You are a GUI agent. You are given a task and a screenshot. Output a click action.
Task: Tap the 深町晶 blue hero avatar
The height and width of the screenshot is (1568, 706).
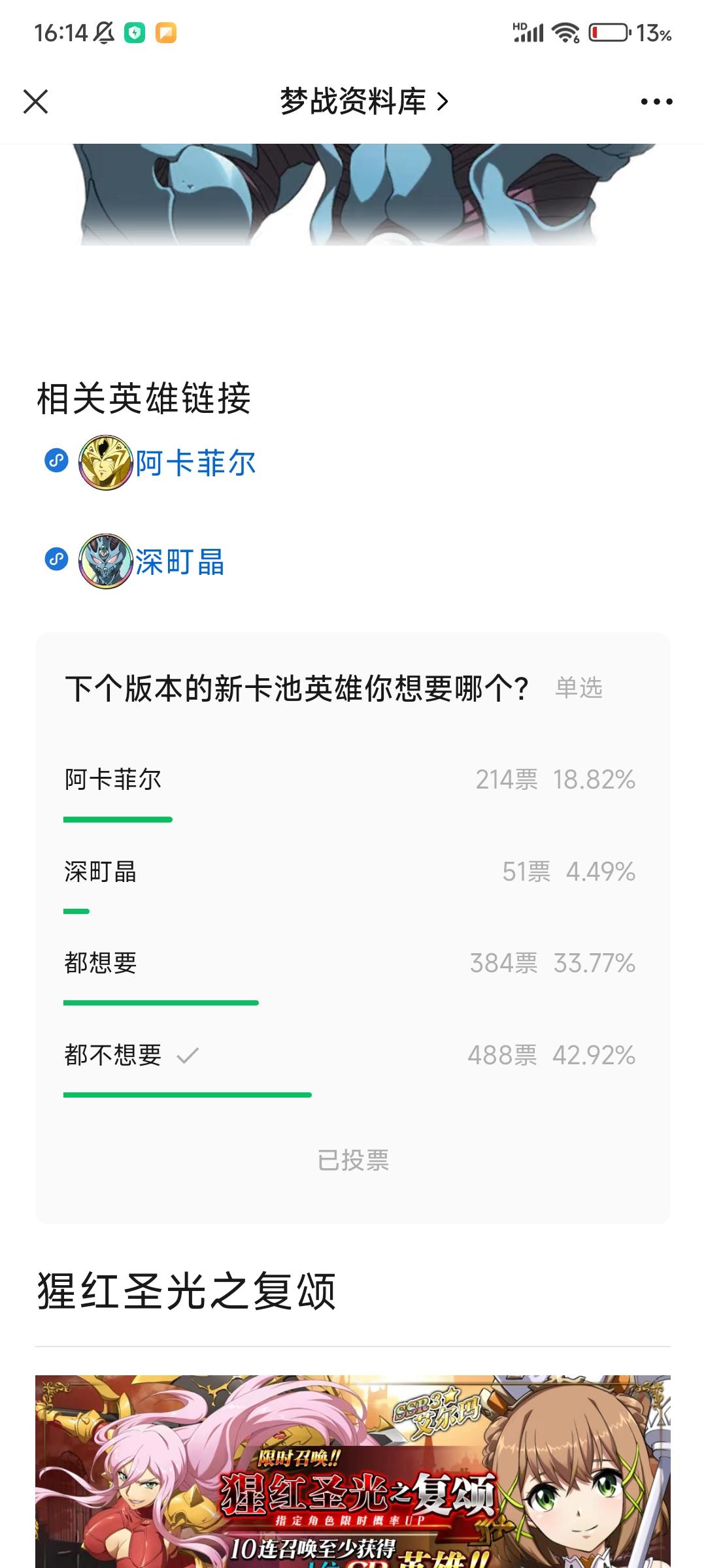pos(106,562)
